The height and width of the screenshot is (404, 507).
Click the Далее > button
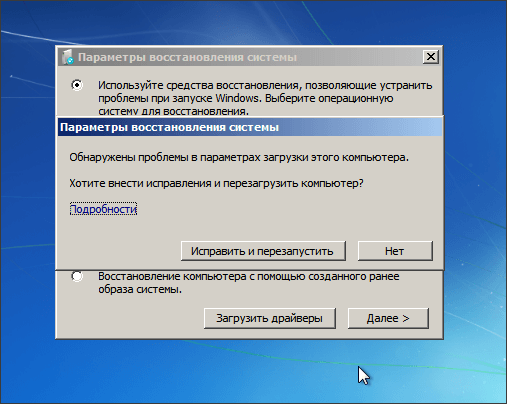(x=388, y=318)
